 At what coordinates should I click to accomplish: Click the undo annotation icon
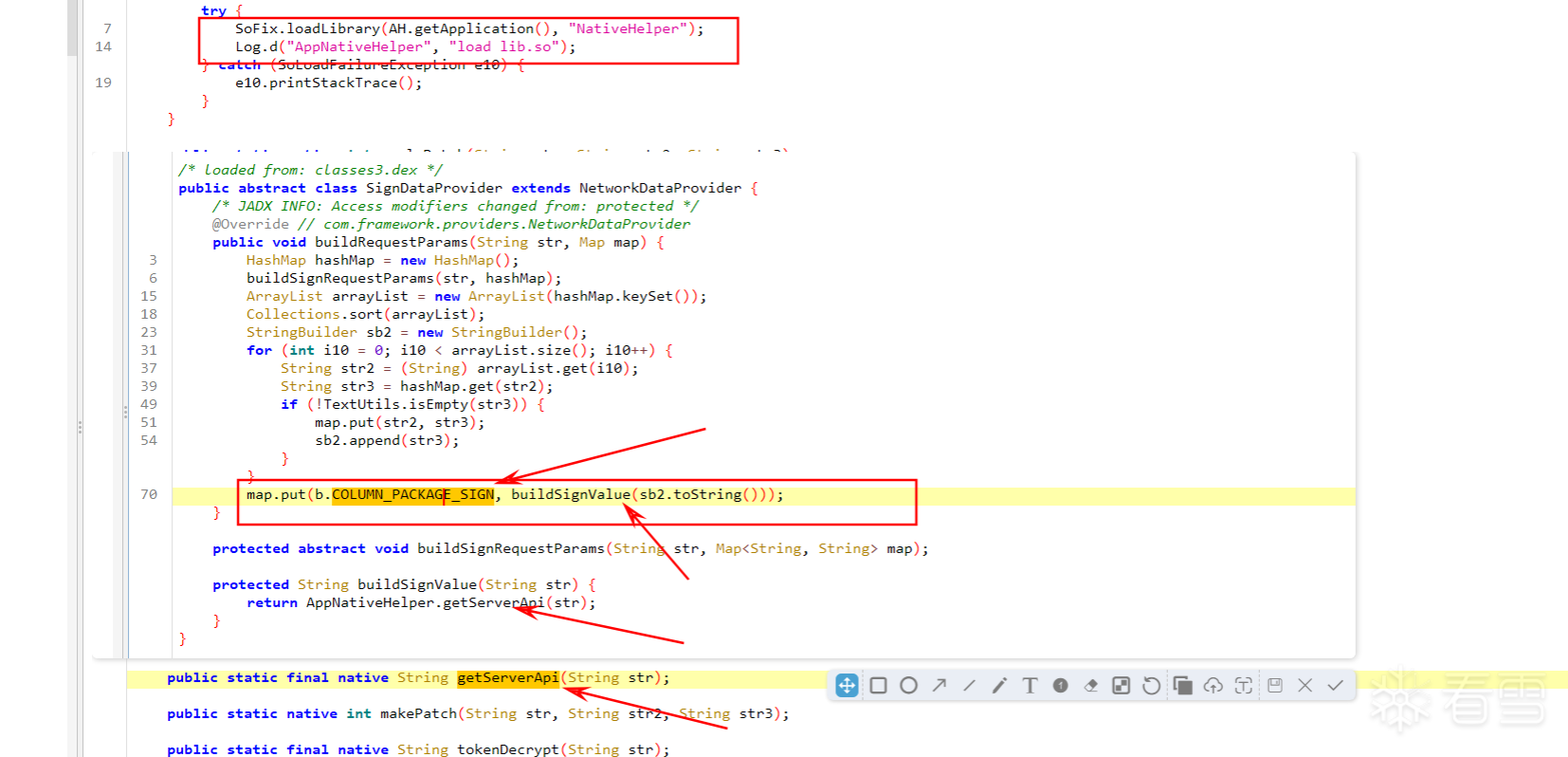[x=1151, y=685]
